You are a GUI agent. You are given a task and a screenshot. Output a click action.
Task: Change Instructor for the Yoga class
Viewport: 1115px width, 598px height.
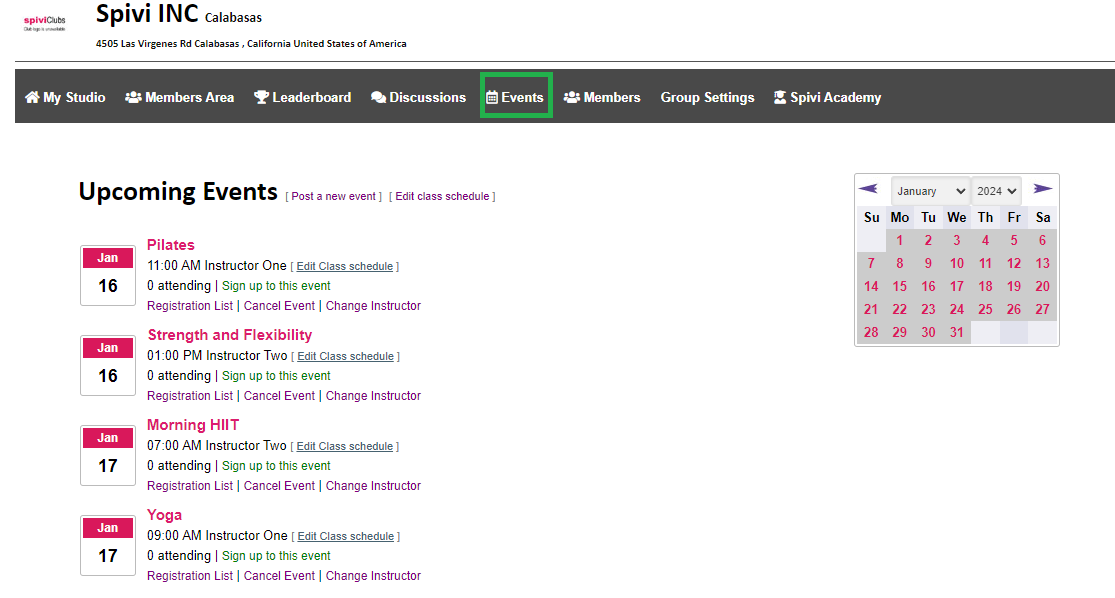[x=373, y=576]
